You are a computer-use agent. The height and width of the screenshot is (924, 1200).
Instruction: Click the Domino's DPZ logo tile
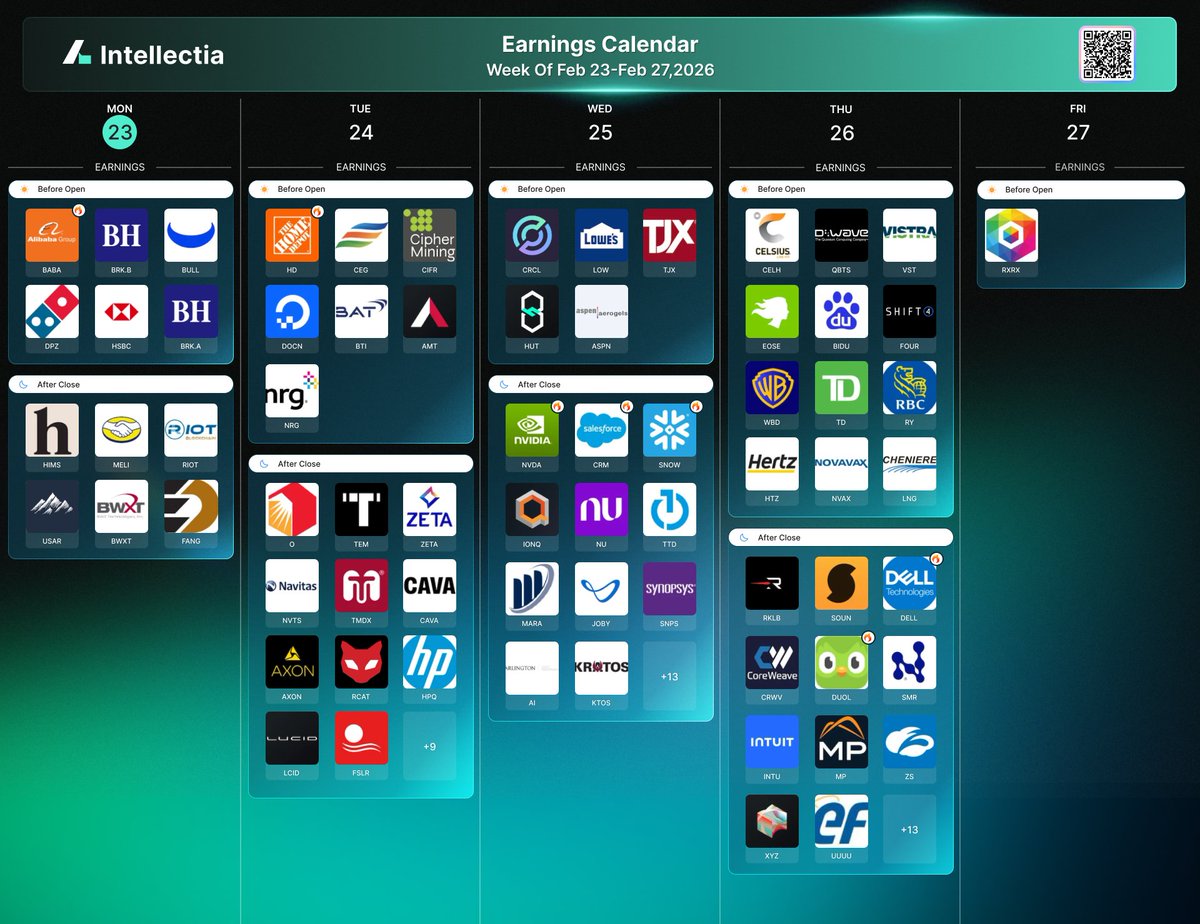click(x=52, y=312)
